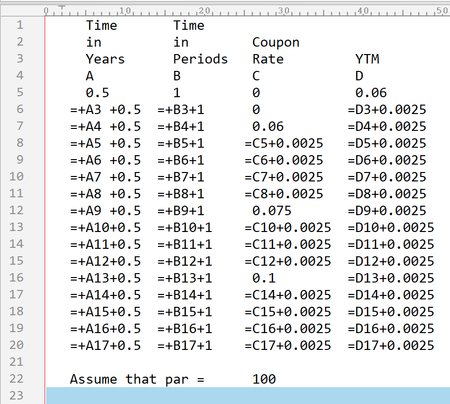Click the formula '=C12+0.0025'

click(x=288, y=261)
